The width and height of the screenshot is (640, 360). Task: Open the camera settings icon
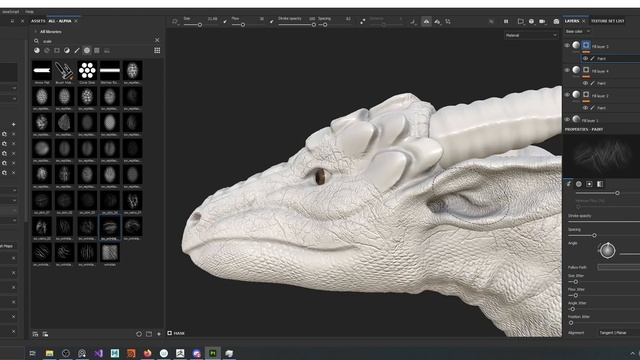pos(542,21)
